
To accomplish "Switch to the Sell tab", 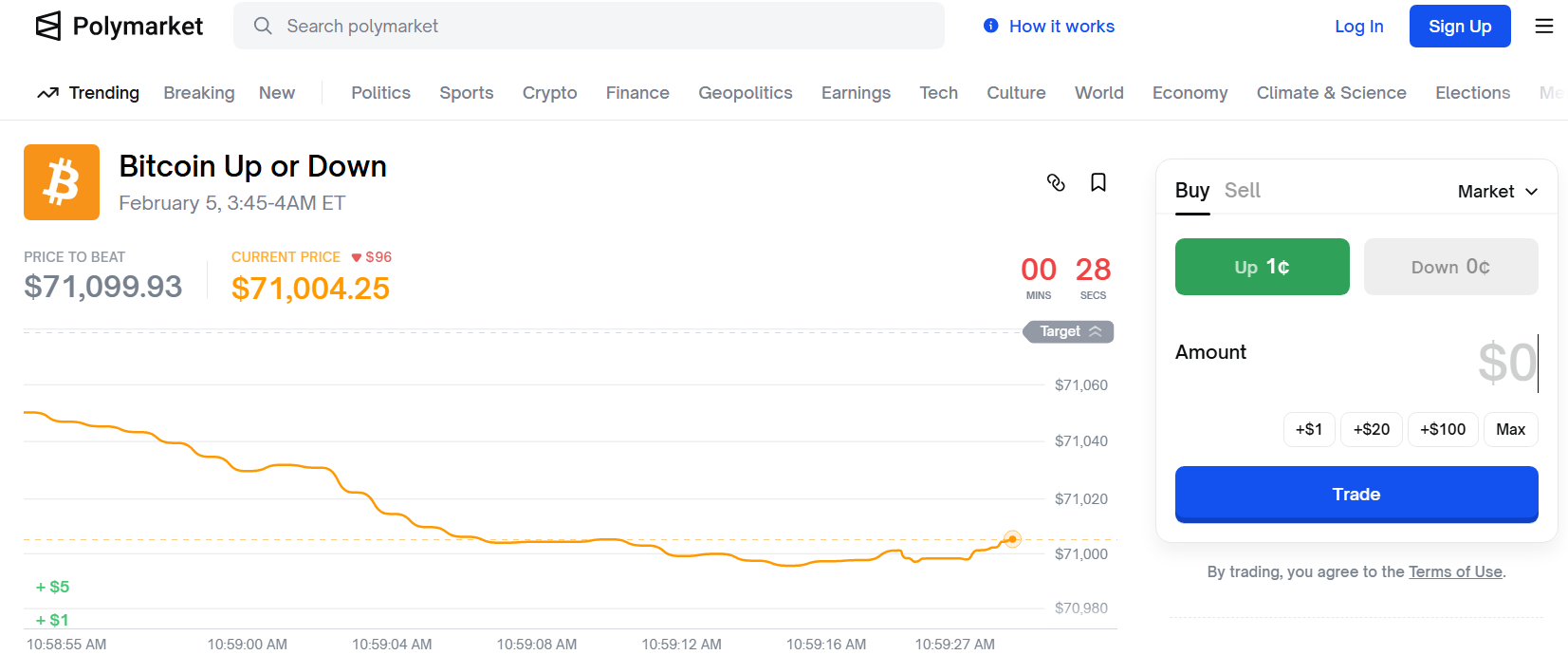I will (x=1242, y=191).
